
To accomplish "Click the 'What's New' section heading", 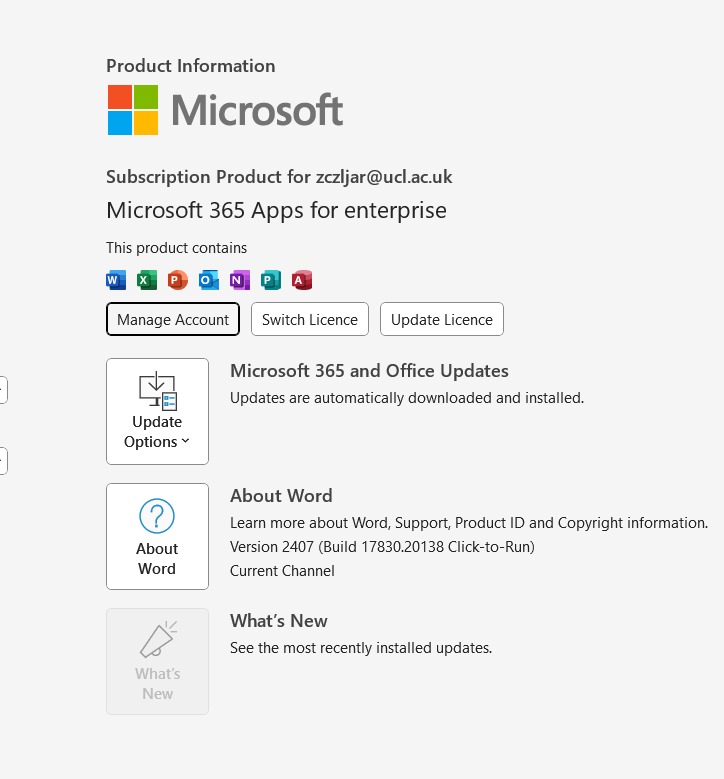I will 279,621.
